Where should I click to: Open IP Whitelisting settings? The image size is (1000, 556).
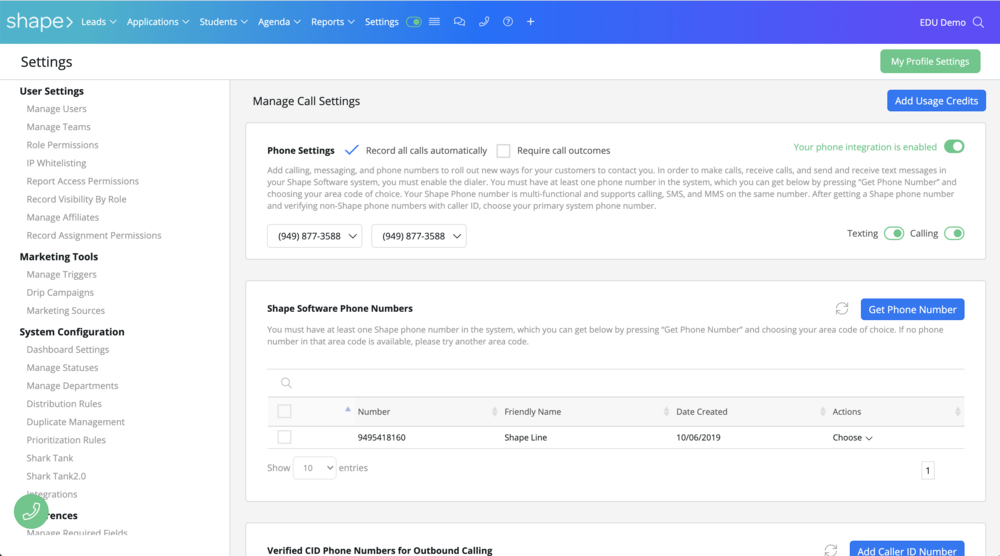pos(56,163)
